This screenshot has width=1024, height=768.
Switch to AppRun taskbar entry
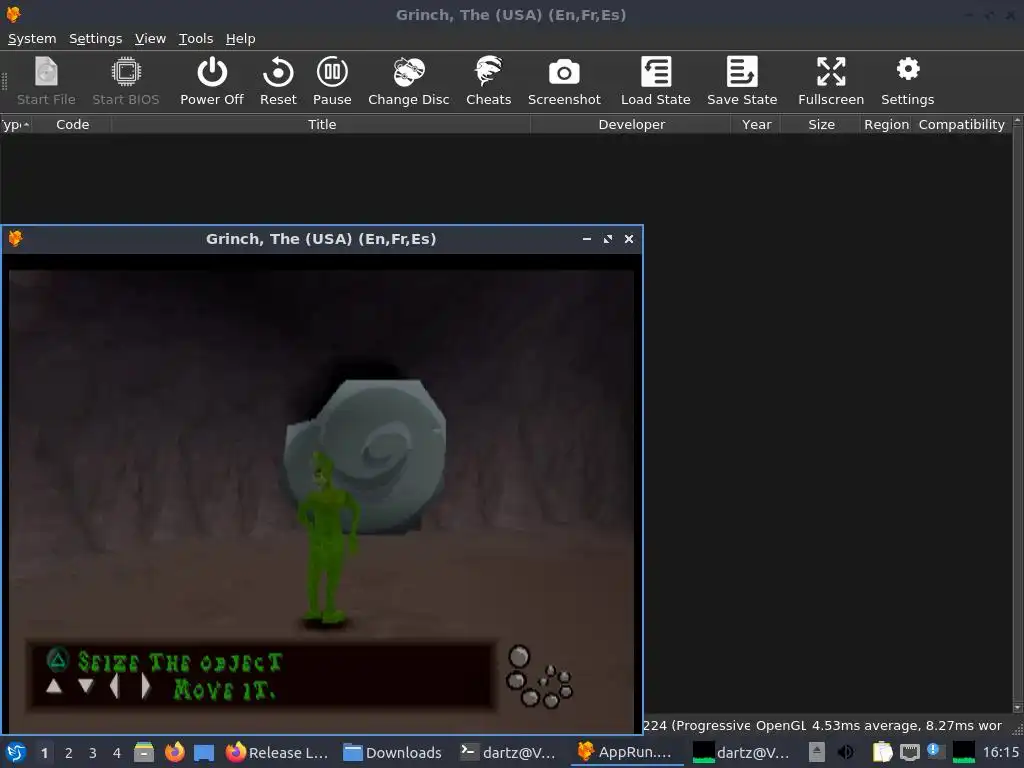pos(625,752)
